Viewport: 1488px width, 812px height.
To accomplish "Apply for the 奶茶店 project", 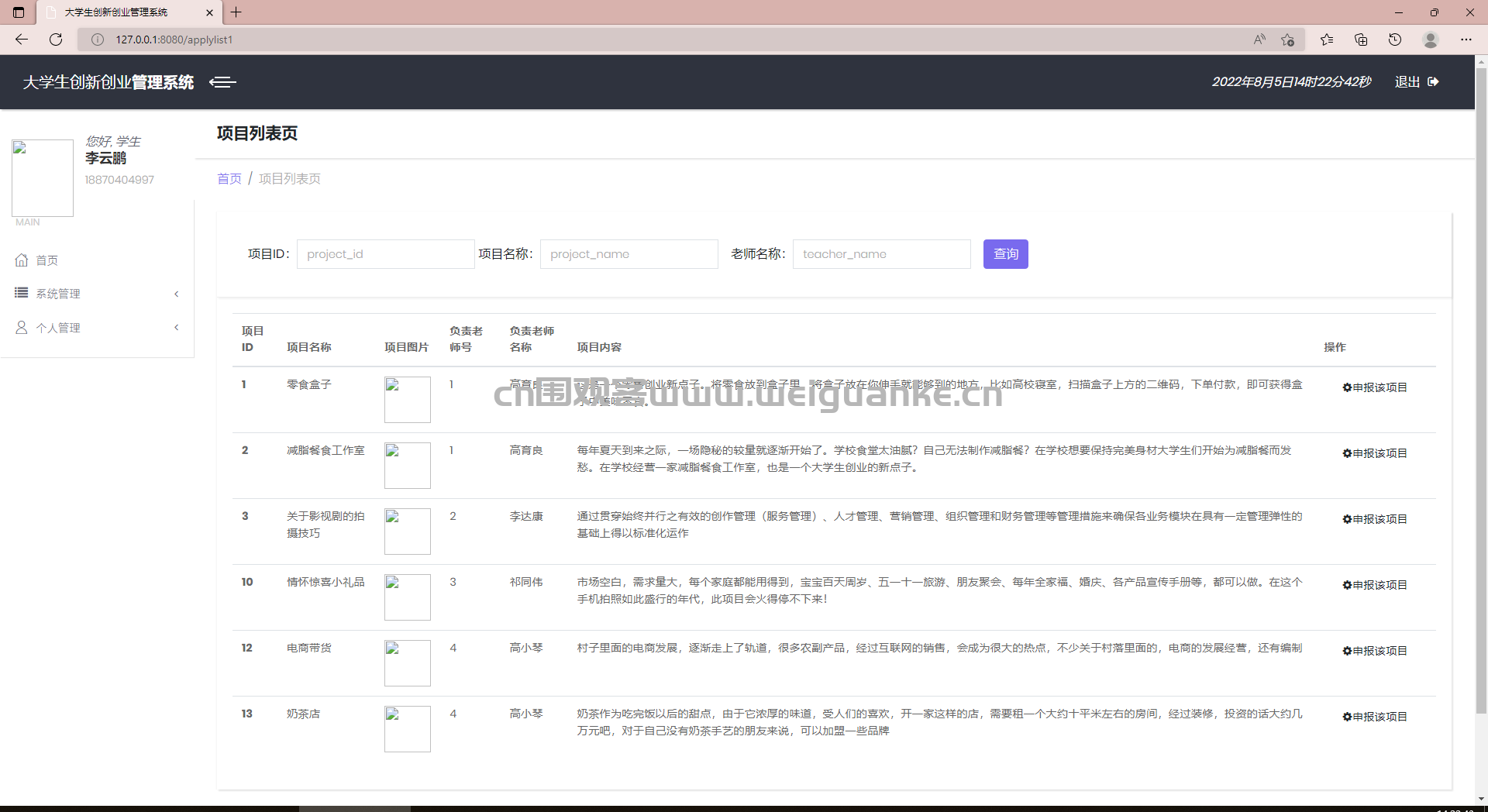I will point(1374,717).
